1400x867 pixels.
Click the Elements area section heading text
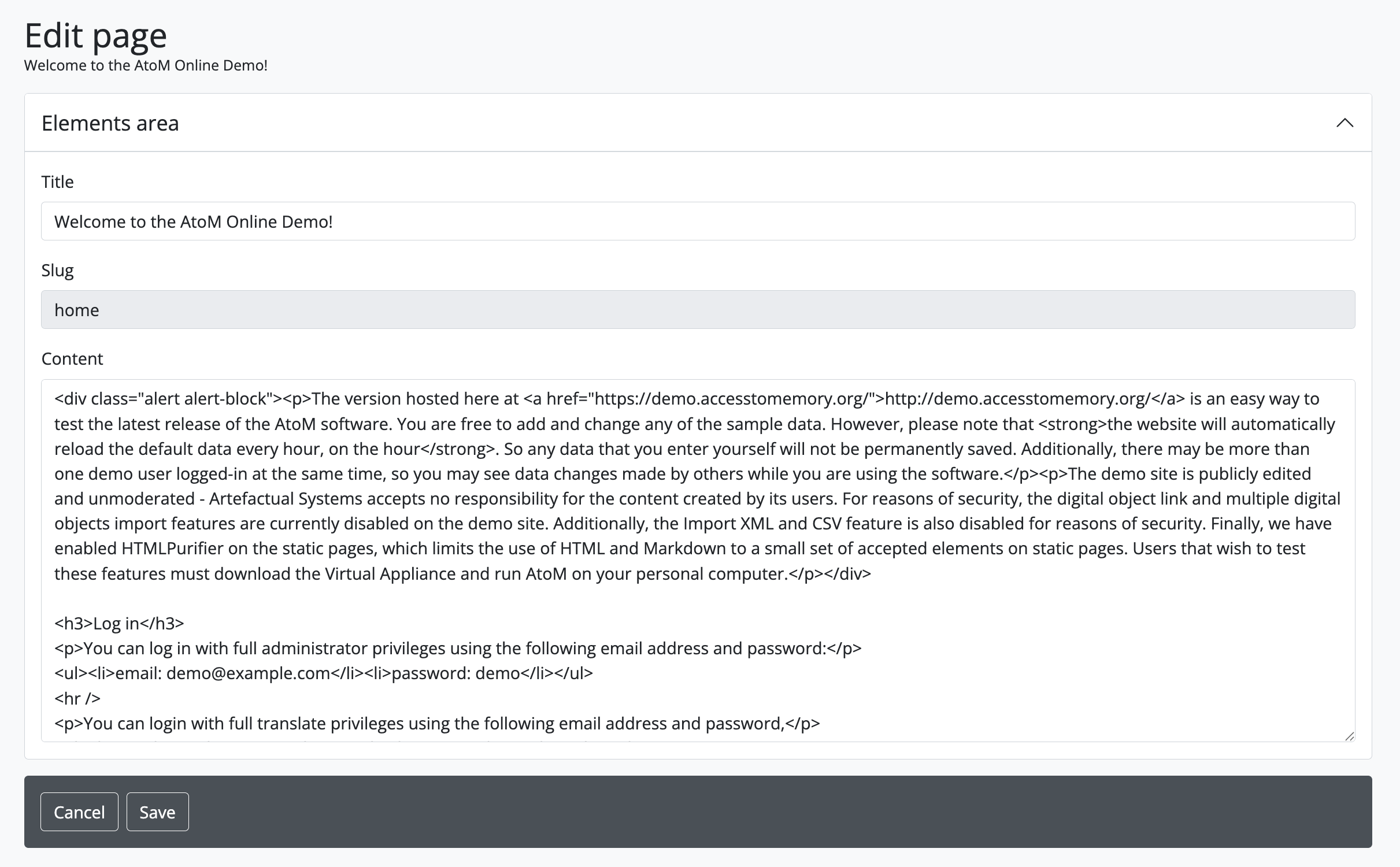pyautogui.click(x=110, y=123)
